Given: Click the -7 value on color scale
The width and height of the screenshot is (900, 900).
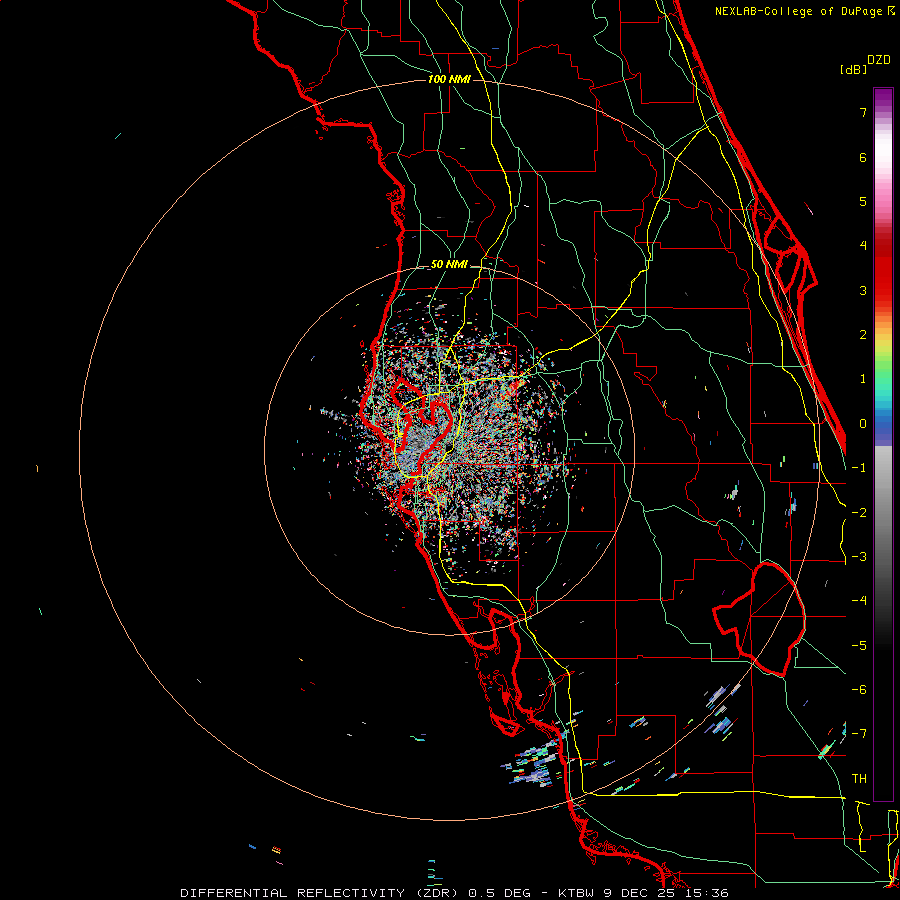Looking at the screenshot, I should coord(859,734).
